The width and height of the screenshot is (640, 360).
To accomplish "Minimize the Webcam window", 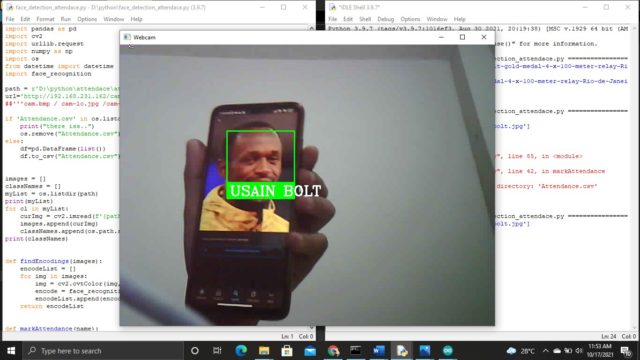I will coord(441,37).
